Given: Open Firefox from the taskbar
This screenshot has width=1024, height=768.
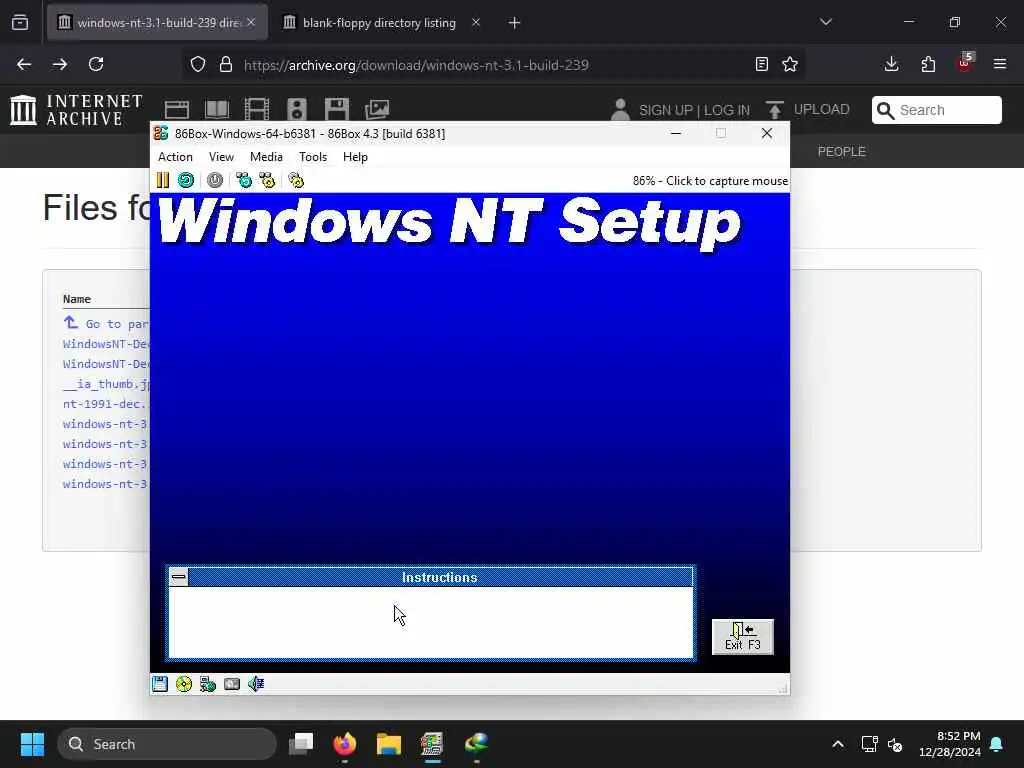Looking at the screenshot, I should tap(345, 744).
